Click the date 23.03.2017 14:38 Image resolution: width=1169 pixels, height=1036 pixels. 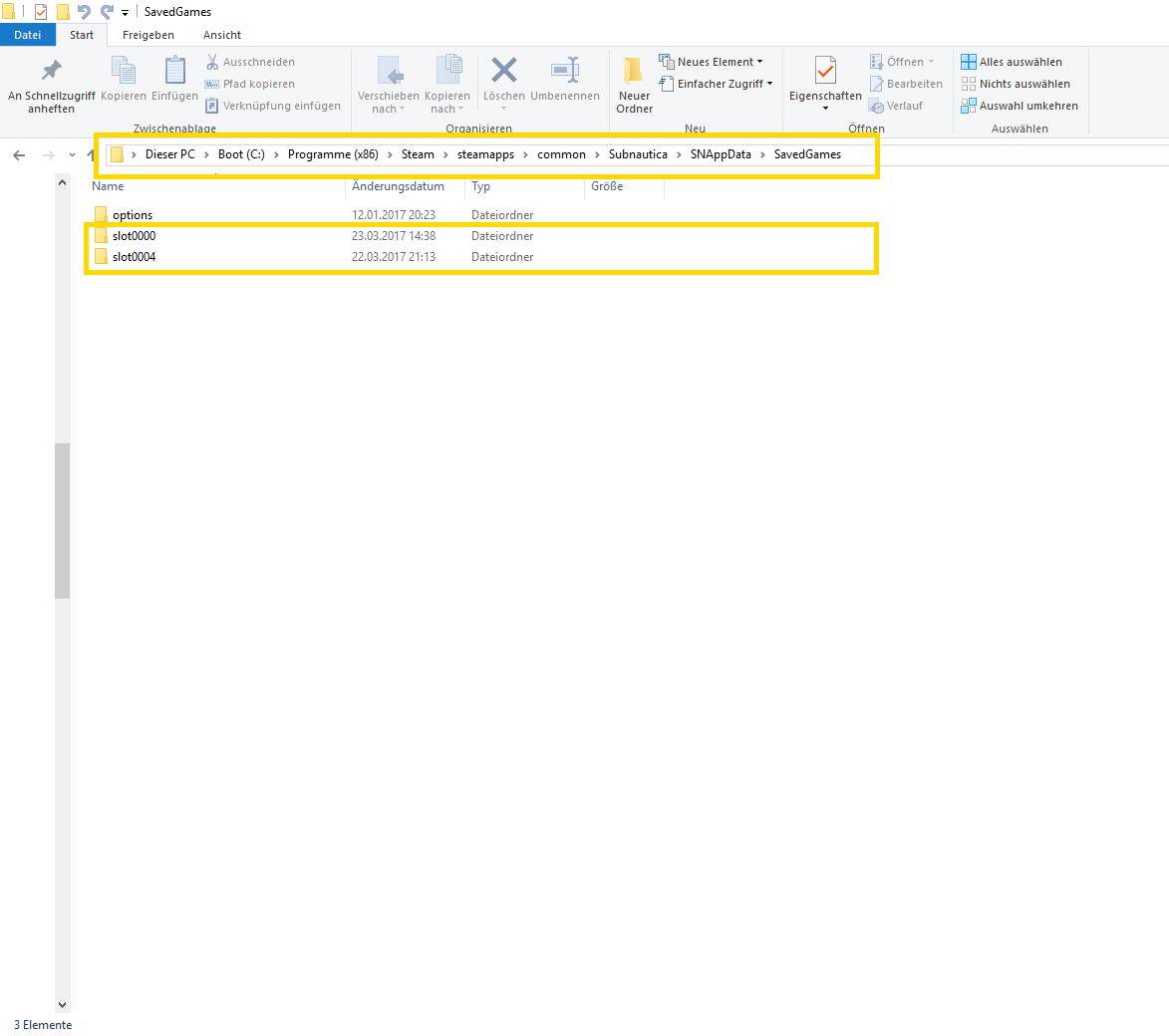tap(394, 235)
